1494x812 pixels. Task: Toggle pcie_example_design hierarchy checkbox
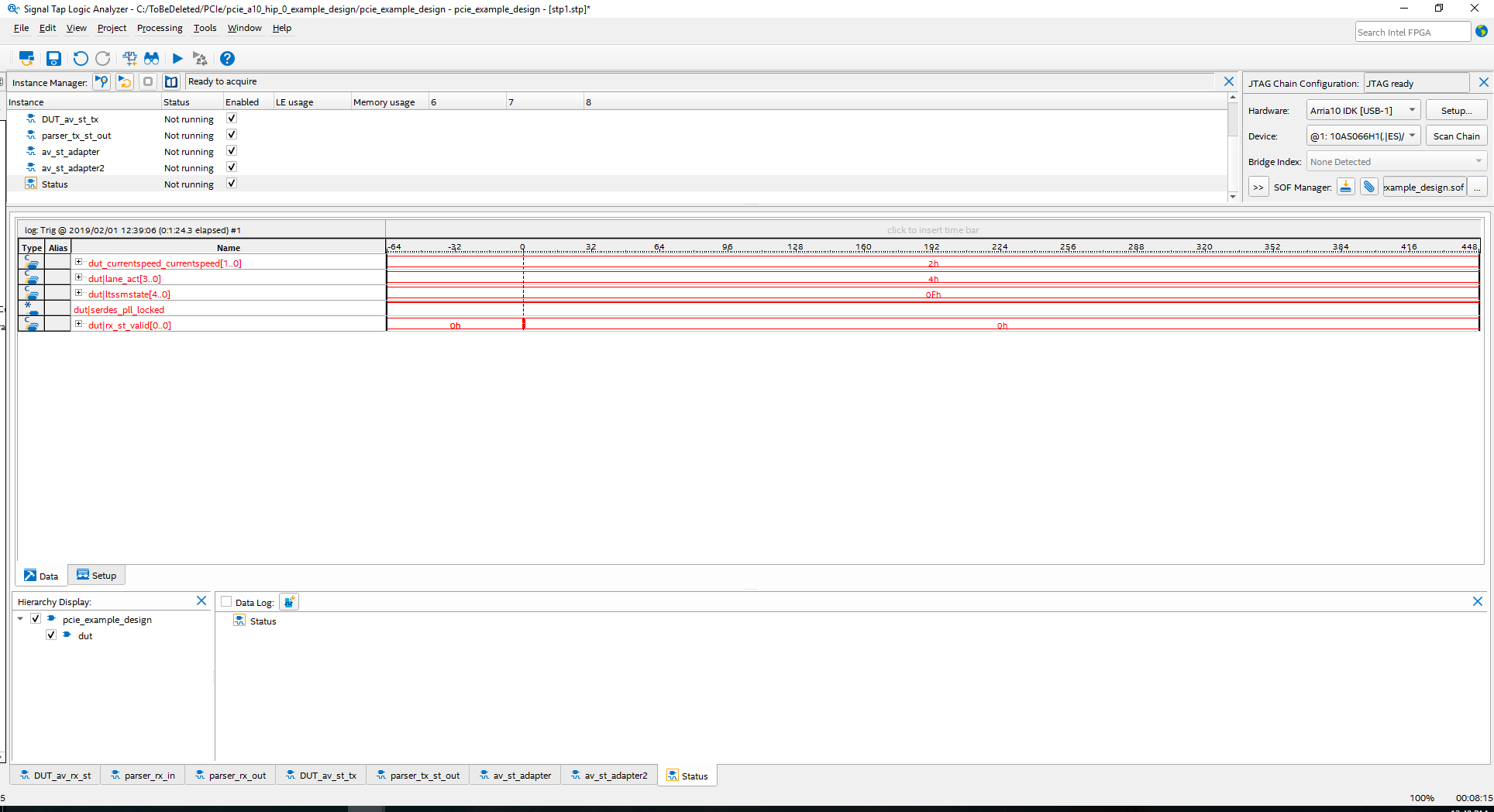click(x=36, y=619)
